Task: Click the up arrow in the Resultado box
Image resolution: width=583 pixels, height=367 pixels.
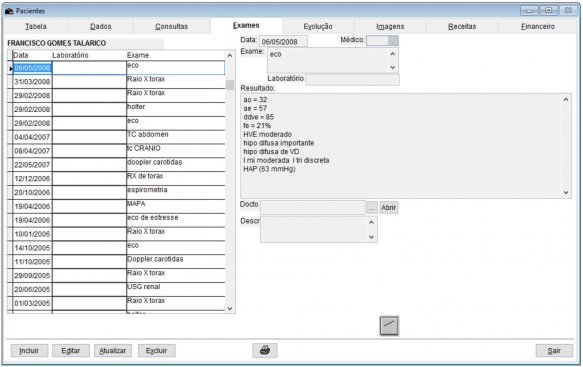Action: click(x=566, y=99)
